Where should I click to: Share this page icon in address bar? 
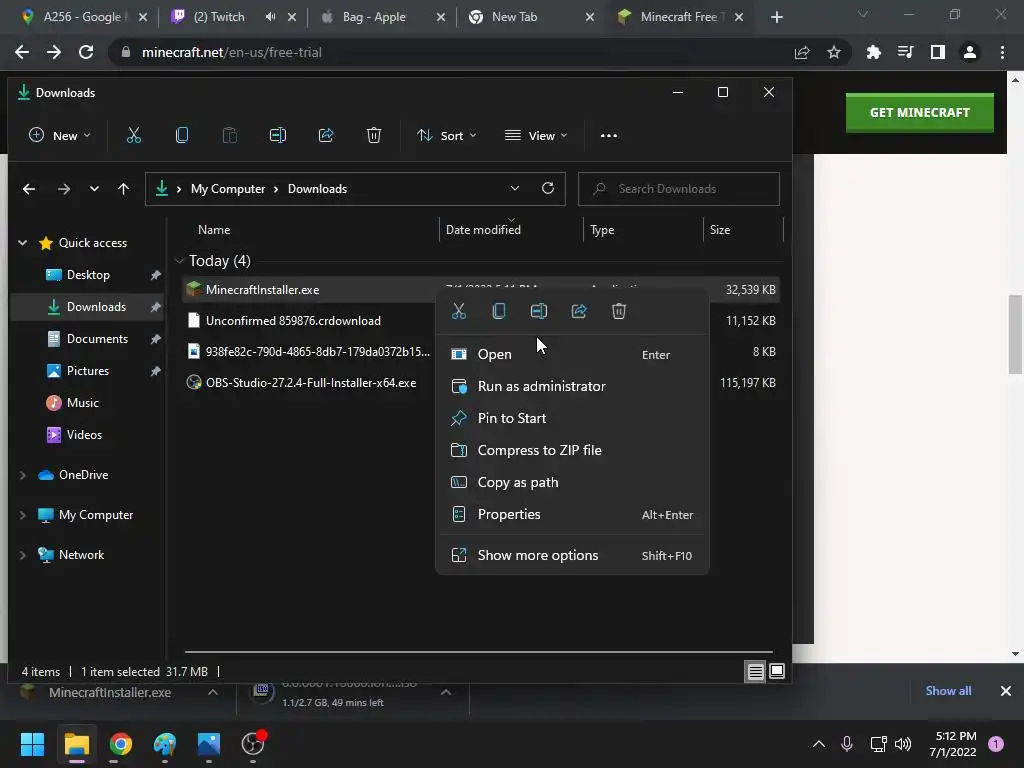coord(802,52)
